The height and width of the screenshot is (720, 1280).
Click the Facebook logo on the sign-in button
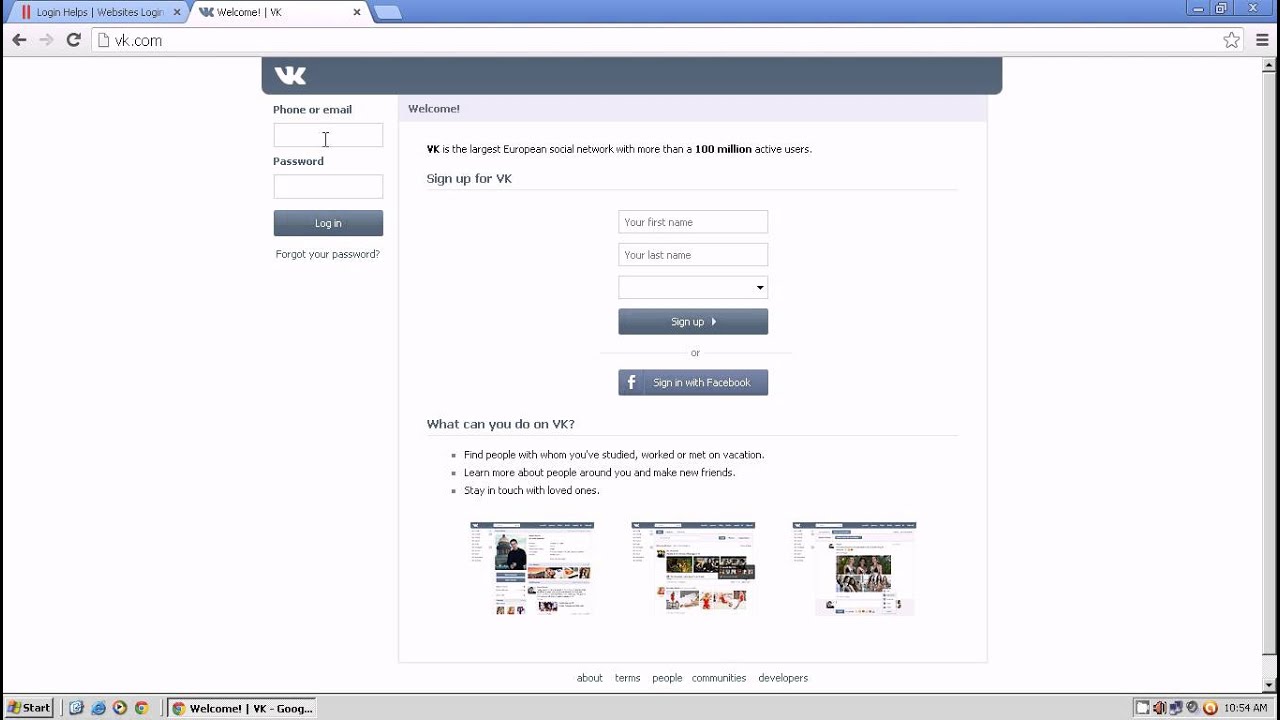632,383
